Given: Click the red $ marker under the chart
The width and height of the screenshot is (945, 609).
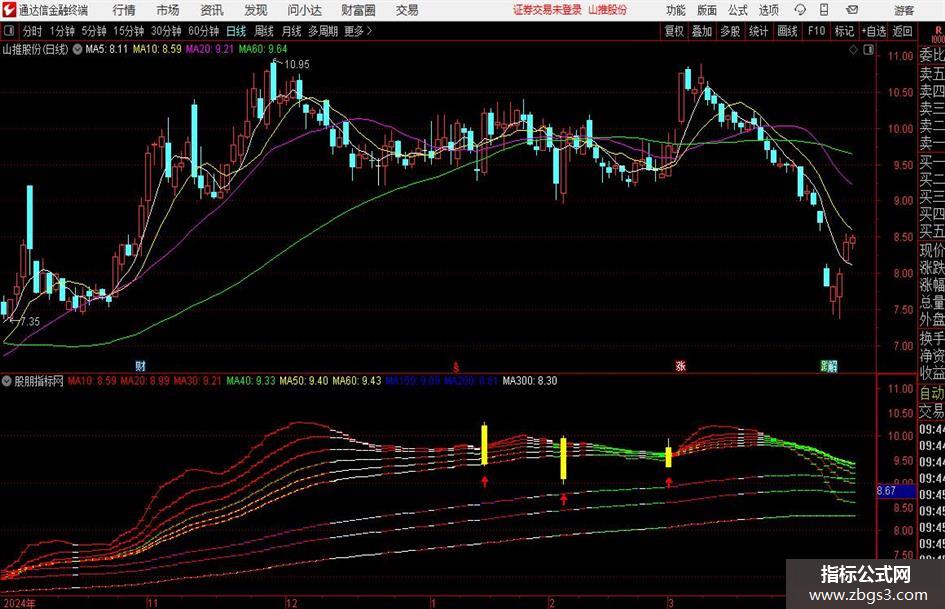Looking at the screenshot, I should [456, 366].
